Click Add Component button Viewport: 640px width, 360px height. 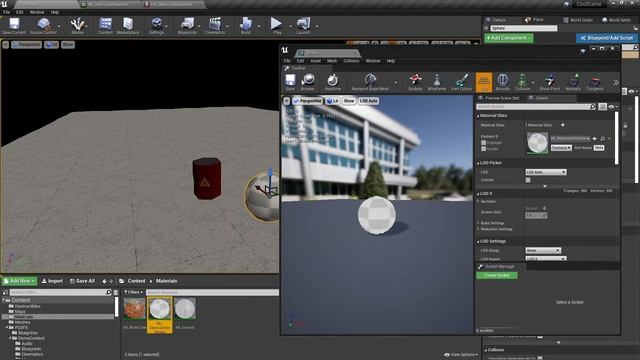509,38
